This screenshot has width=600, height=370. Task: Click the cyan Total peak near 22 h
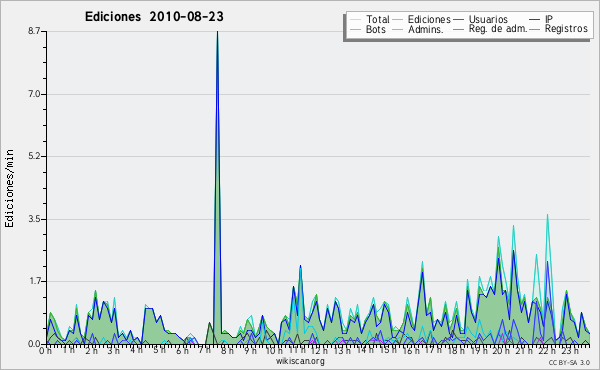pos(548,216)
